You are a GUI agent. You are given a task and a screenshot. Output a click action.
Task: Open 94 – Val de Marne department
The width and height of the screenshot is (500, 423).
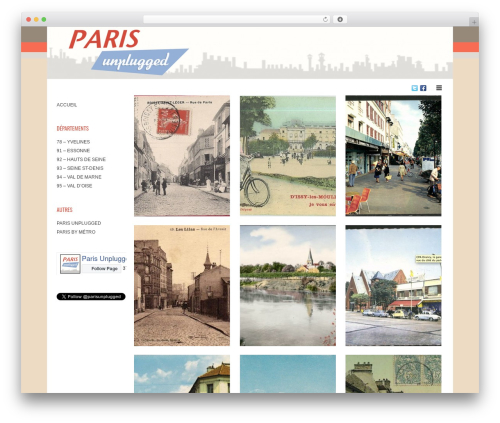[79, 177]
